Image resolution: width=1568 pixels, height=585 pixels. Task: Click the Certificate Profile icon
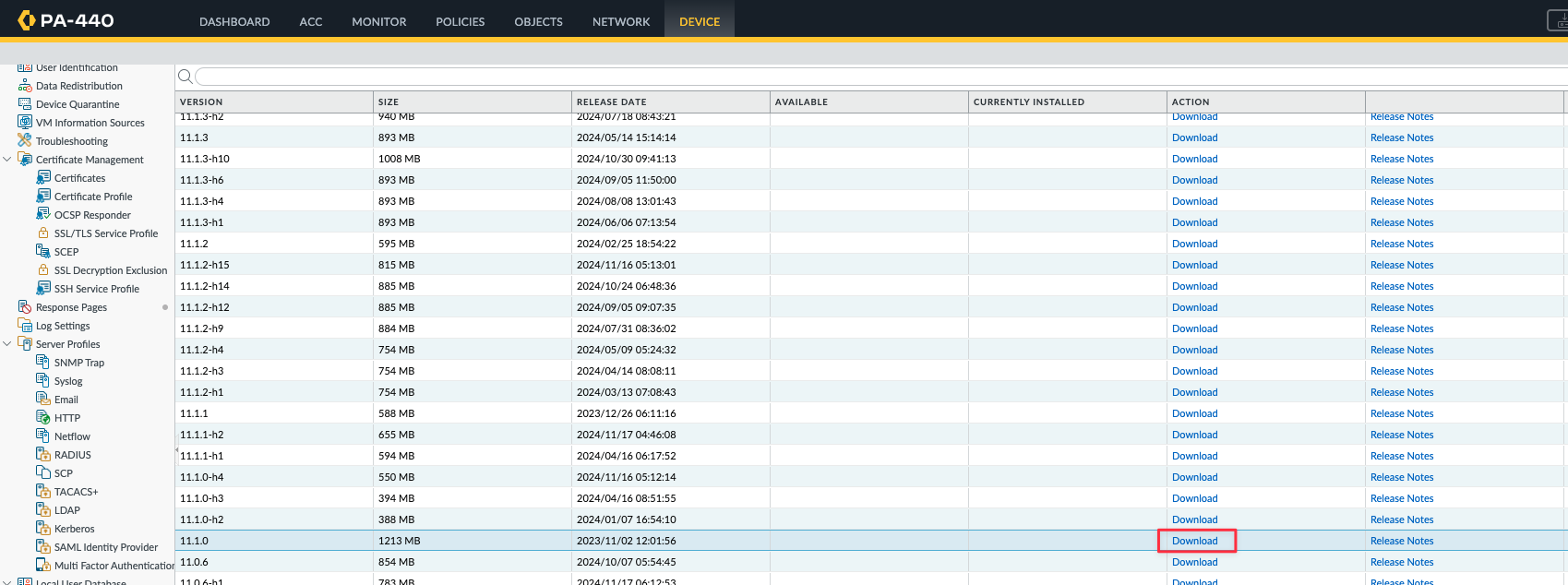pyautogui.click(x=43, y=197)
